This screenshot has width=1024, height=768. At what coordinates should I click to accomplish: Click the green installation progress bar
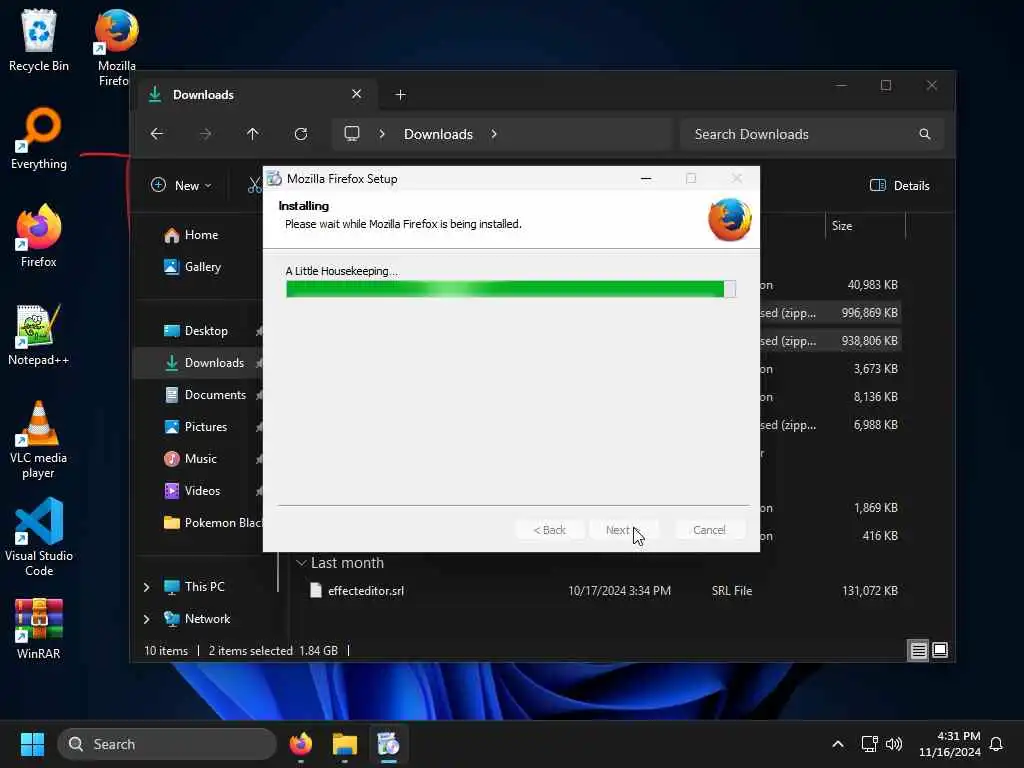click(x=511, y=289)
